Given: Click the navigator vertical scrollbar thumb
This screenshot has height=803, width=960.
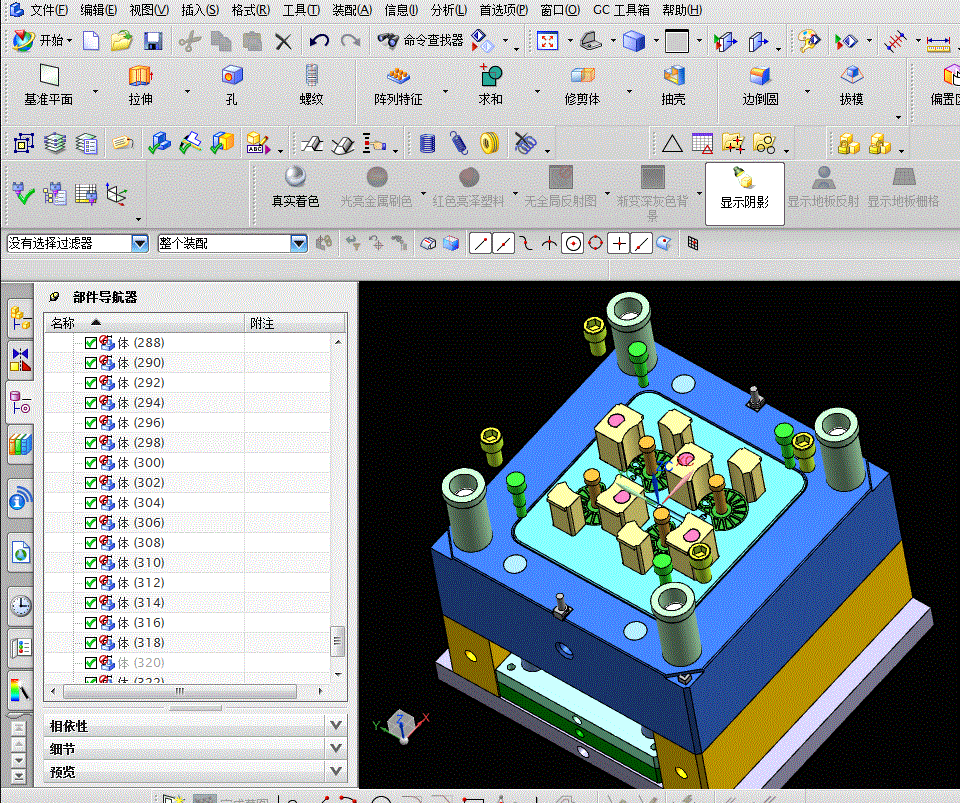Looking at the screenshot, I should pos(337,641).
